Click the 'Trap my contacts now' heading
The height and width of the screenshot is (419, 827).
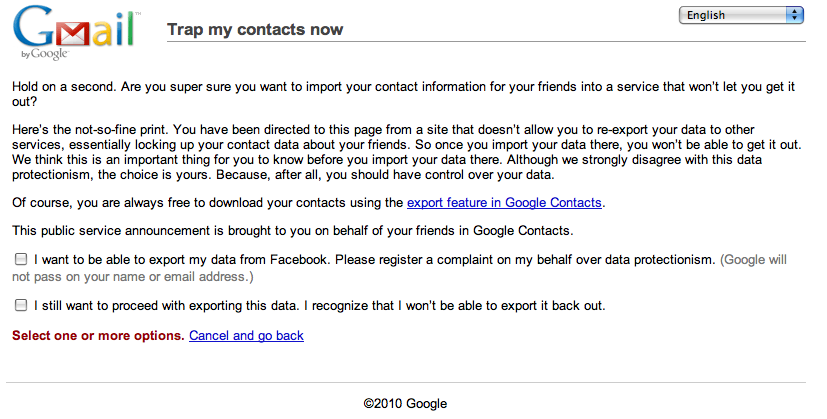click(x=255, y=29)
